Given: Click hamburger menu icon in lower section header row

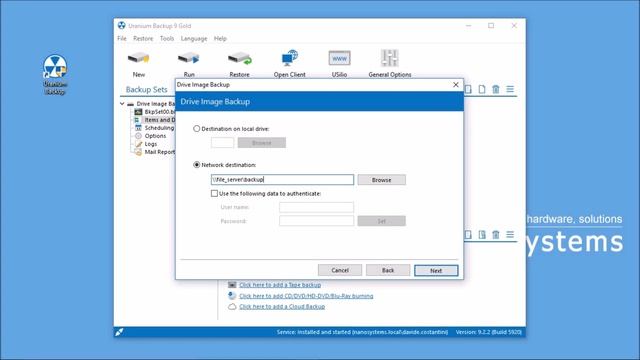Looking at the screenshot, I should pyautogui.click(x=510, y=234).
